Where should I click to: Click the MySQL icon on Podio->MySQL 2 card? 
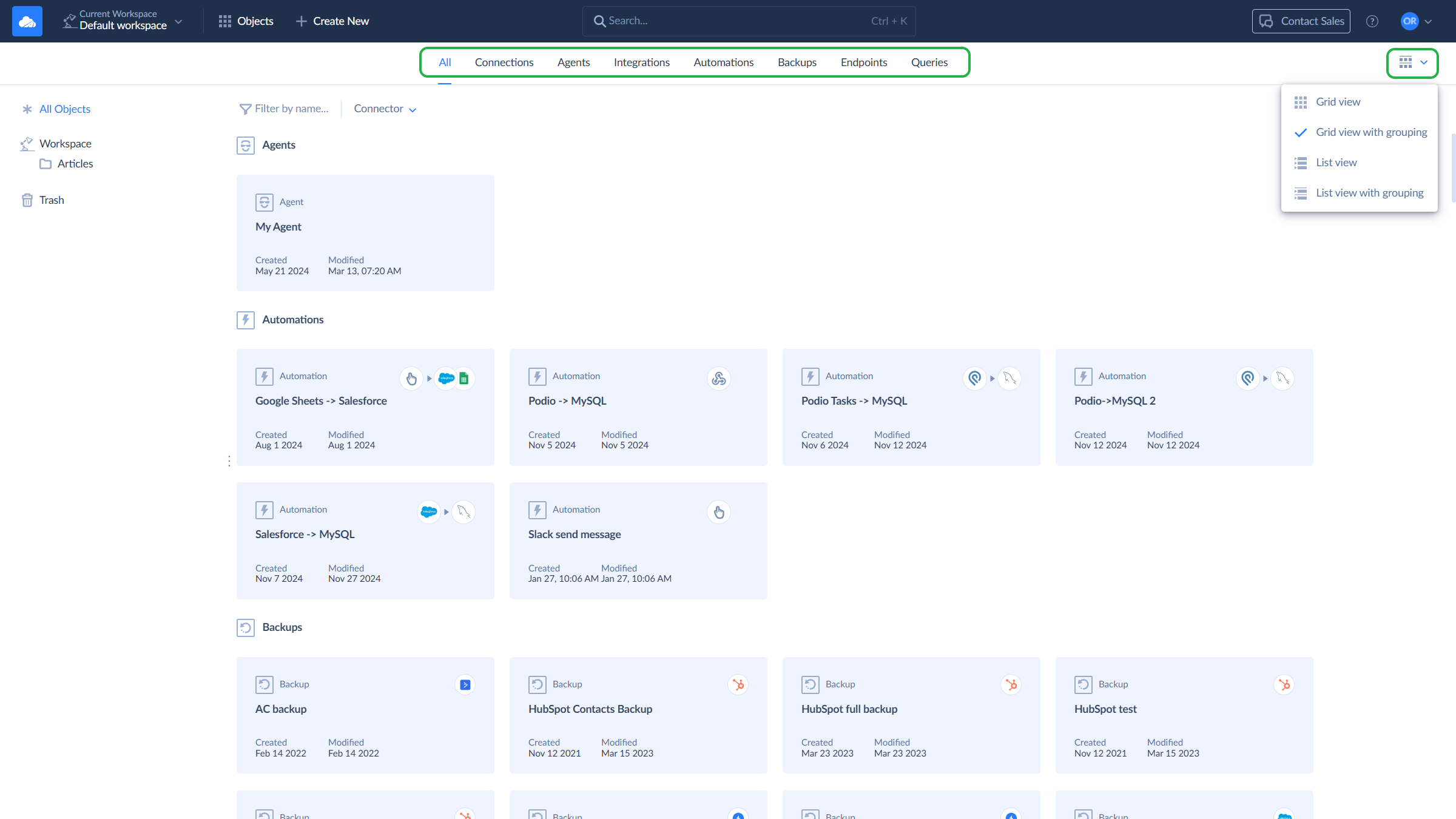pyautogui.click(x=1282, y=379)
